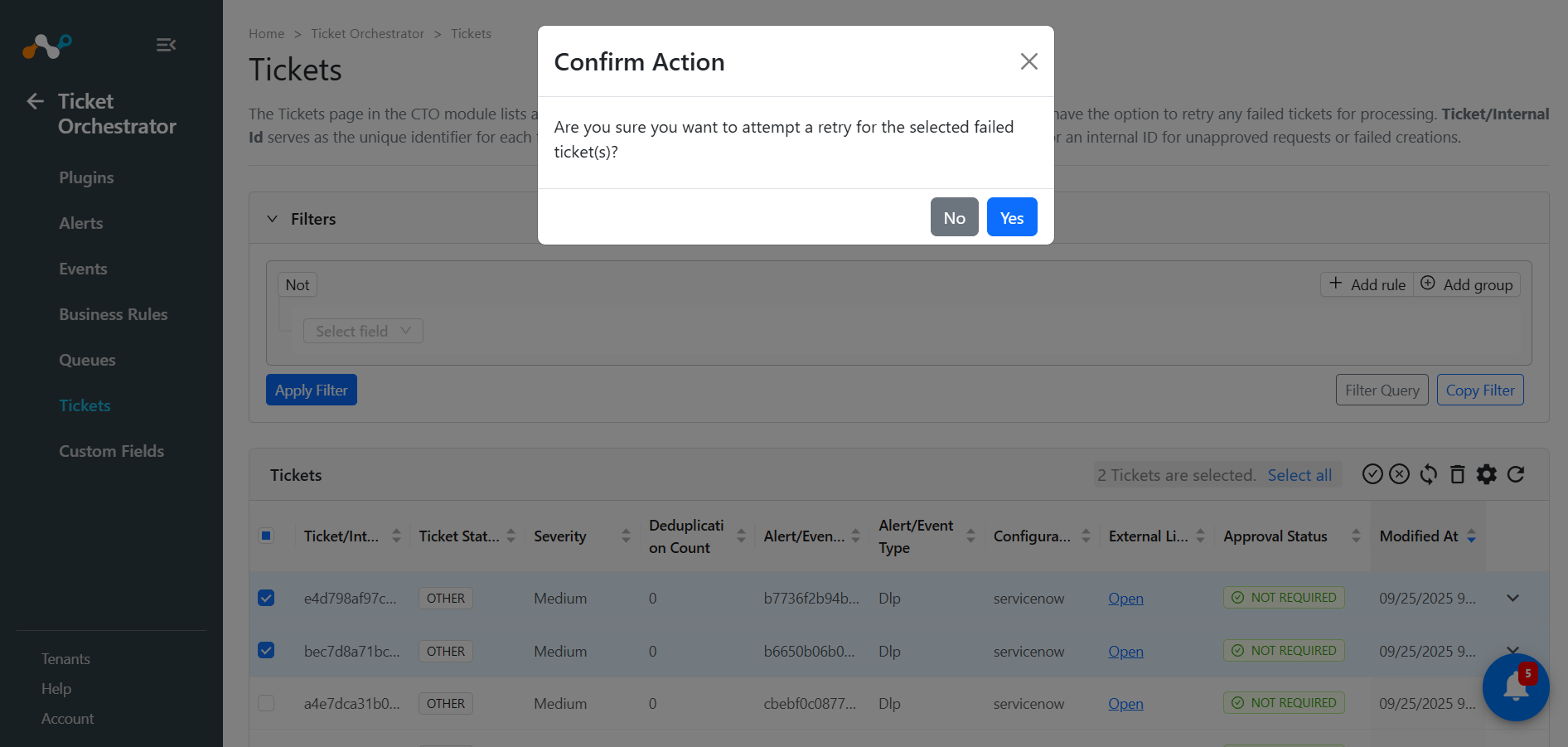Go back using the Ticket Orchestrator arrow
This screenshot has width=1568, height=747.
35,101
